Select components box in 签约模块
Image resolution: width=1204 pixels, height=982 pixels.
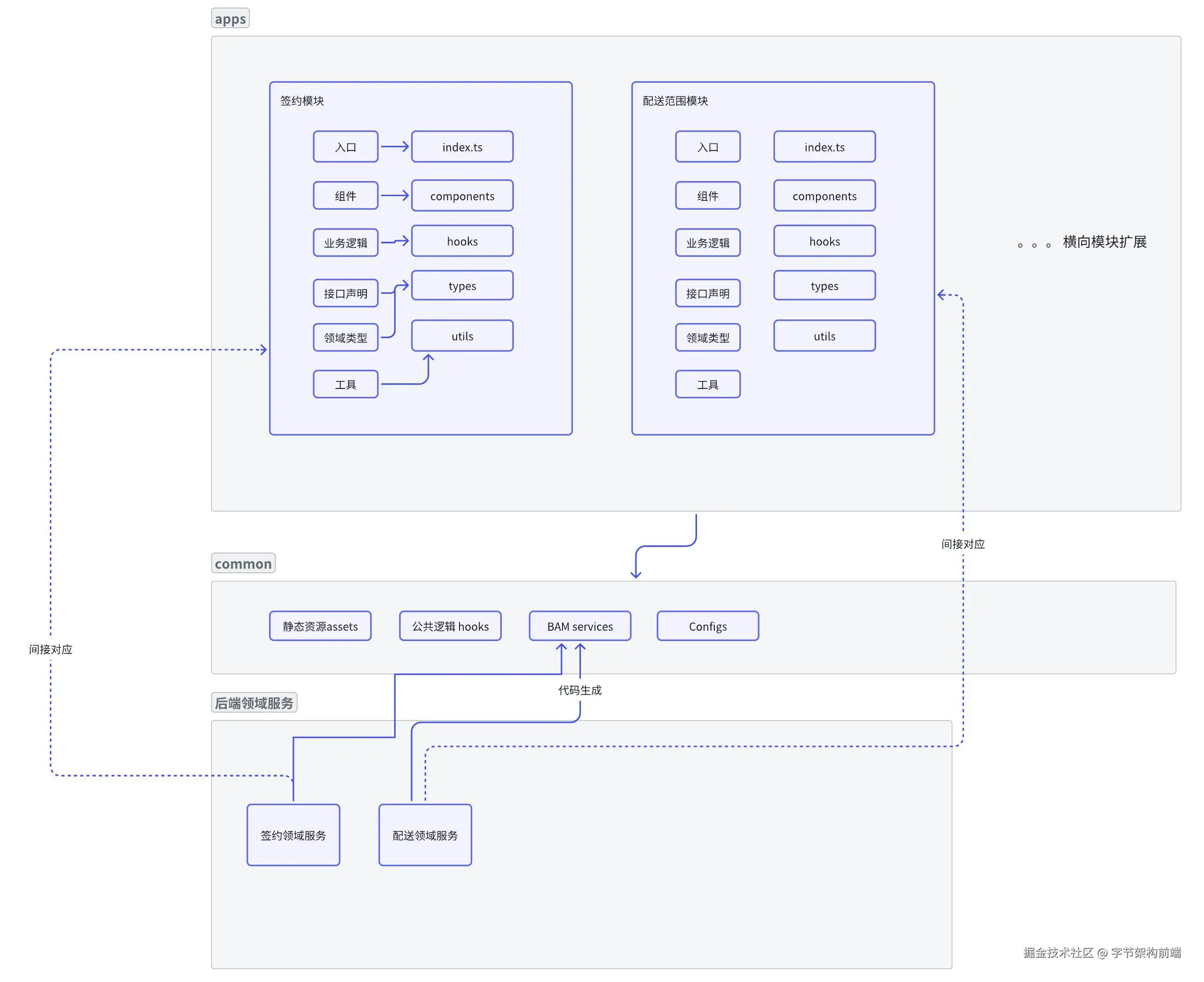point(461,196)
